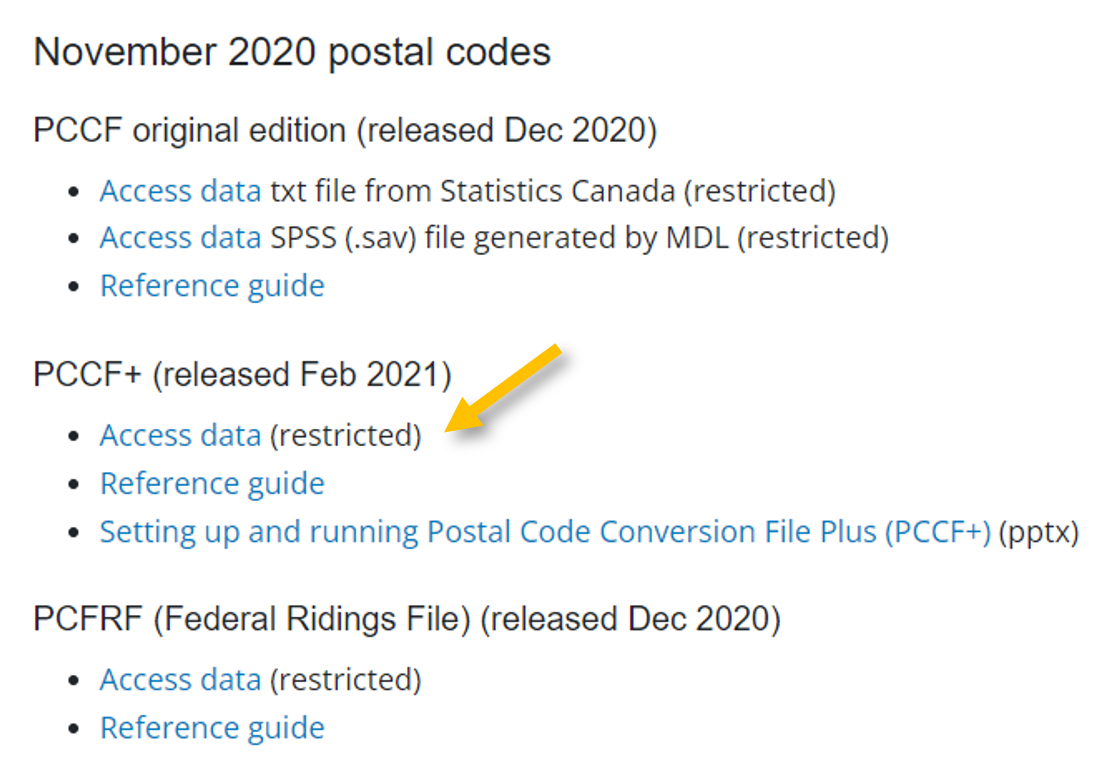The width and height of the screenshot is (1112, 782).
Task: Access the SPSS (.sav) file generated by MDL
Action: point(180,237)
